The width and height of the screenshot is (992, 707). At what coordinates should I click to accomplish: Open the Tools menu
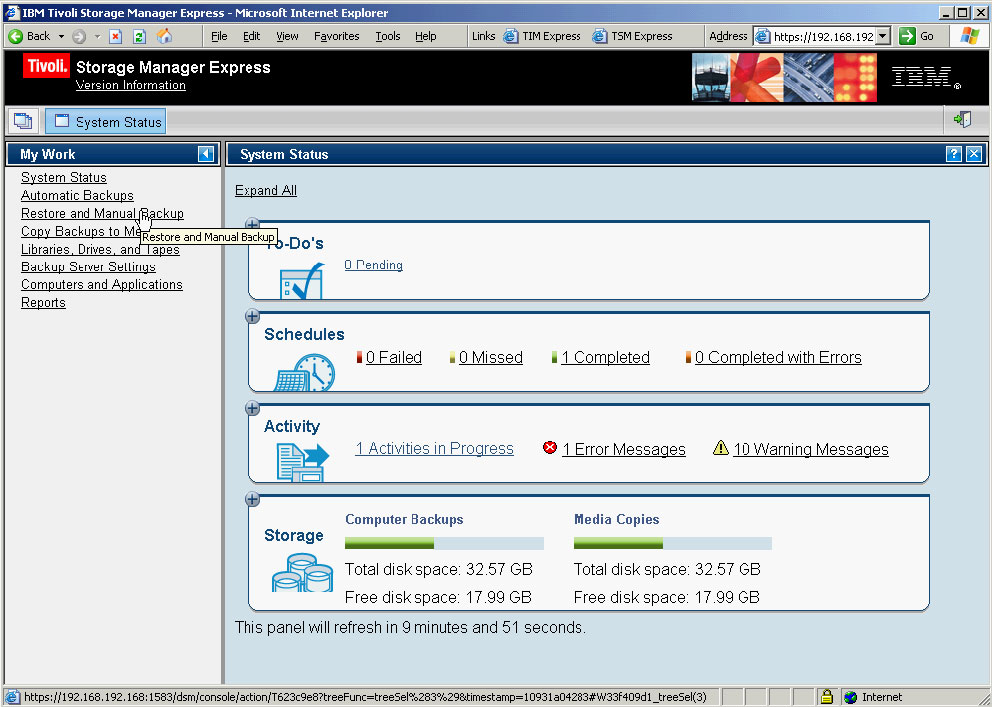pyautogui.click(x=388, y=37)
